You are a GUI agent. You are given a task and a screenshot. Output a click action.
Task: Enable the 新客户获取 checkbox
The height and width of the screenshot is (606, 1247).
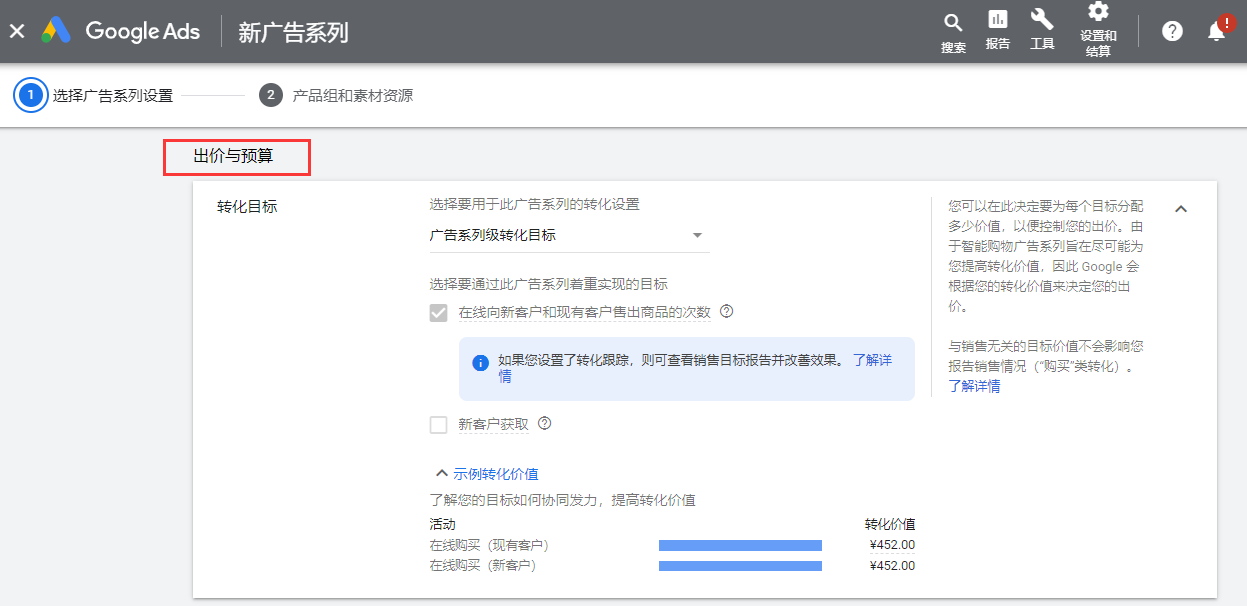(438, 424)
